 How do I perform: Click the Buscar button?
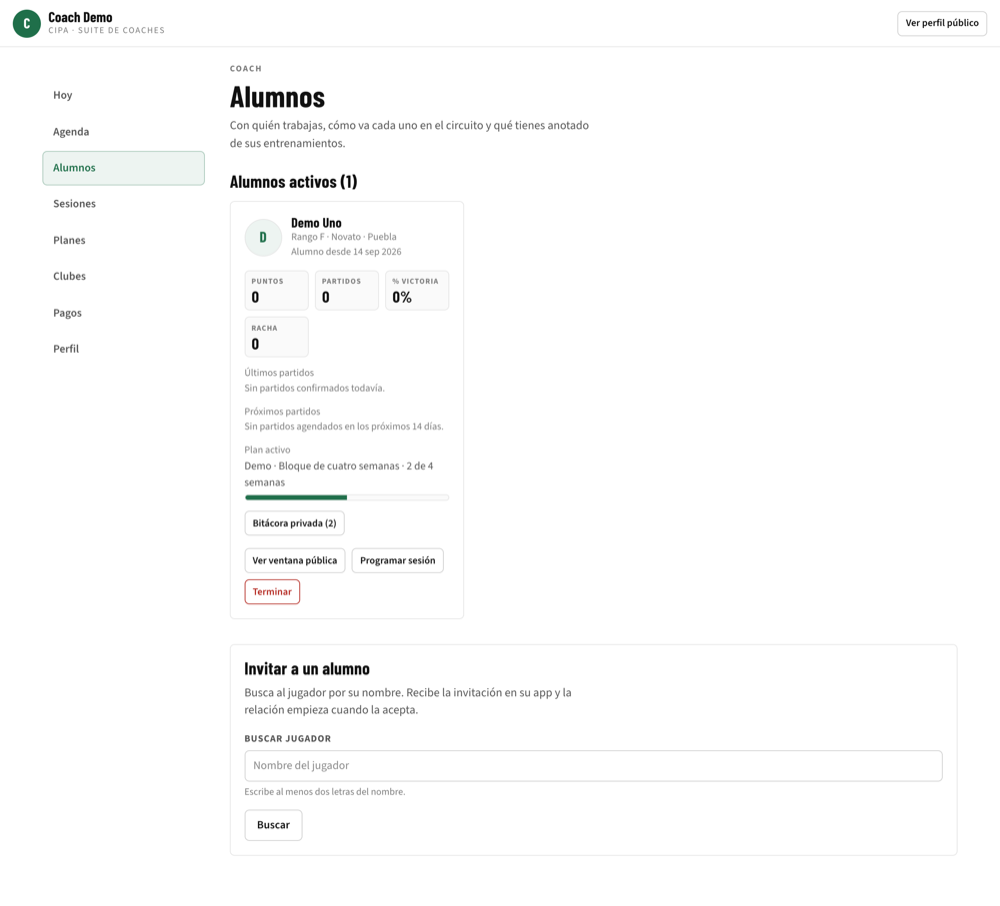pyautogui.click(x=274, y=825)
